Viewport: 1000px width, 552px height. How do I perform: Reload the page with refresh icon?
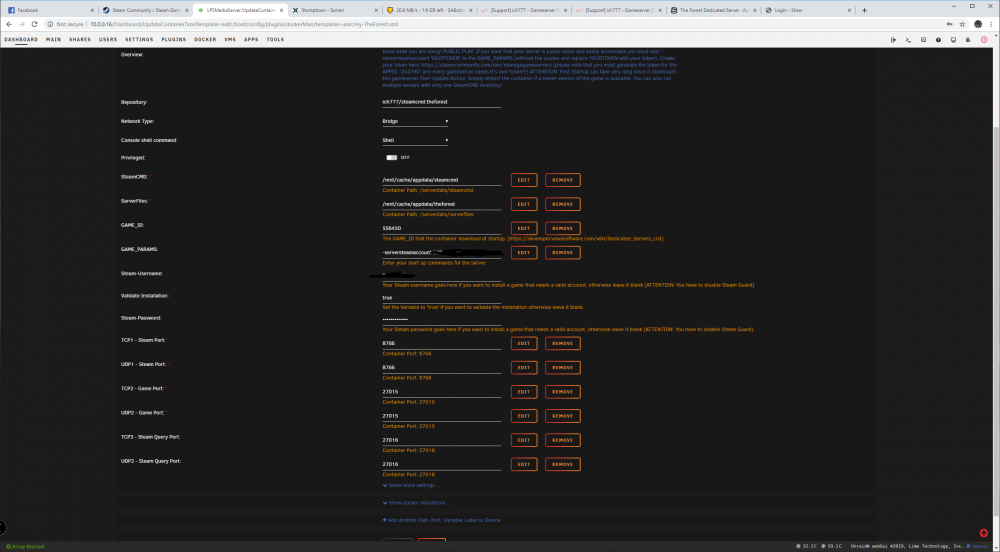tap(34, 24)
